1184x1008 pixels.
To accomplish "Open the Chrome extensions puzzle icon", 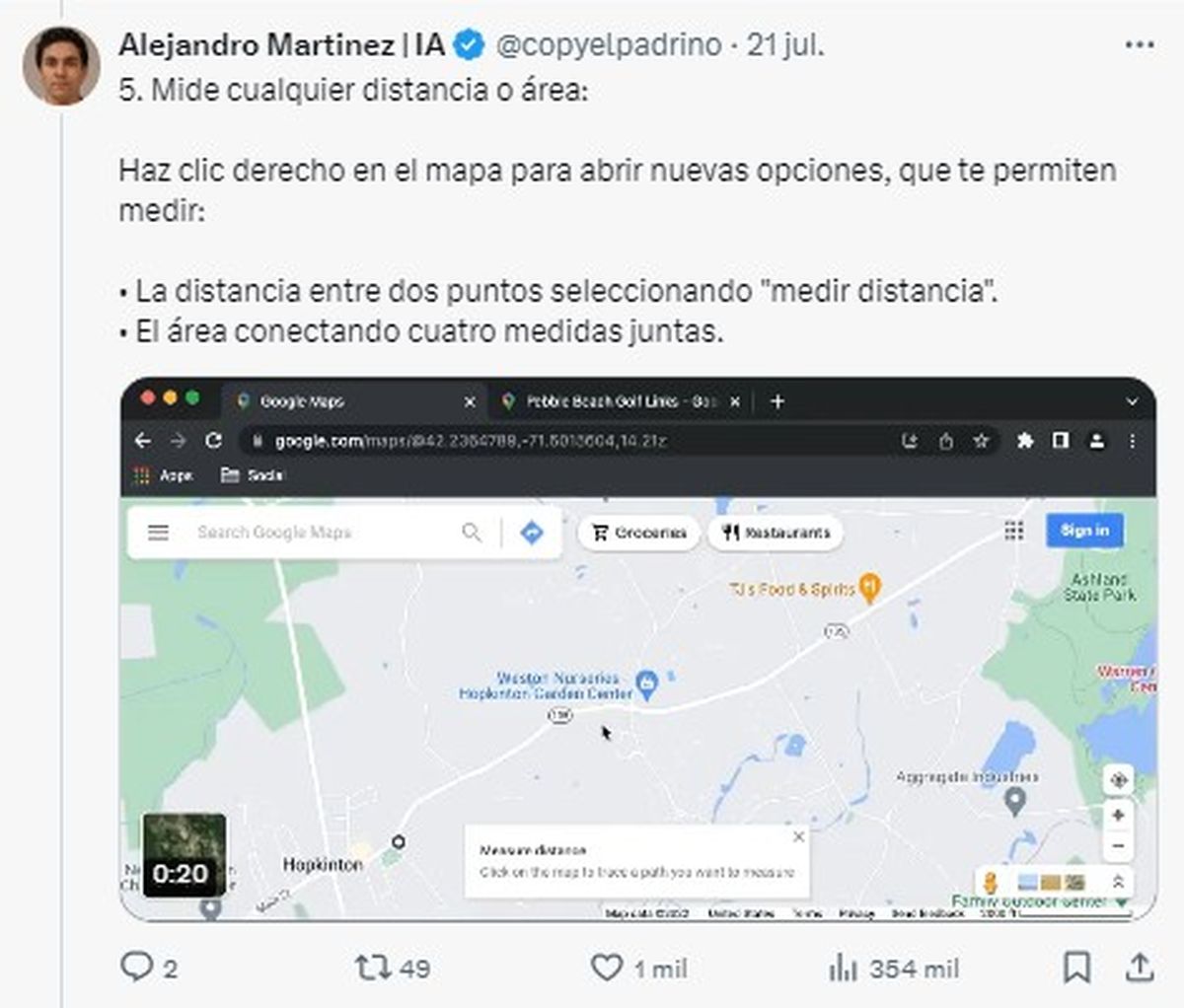I will pos(1026,442).
